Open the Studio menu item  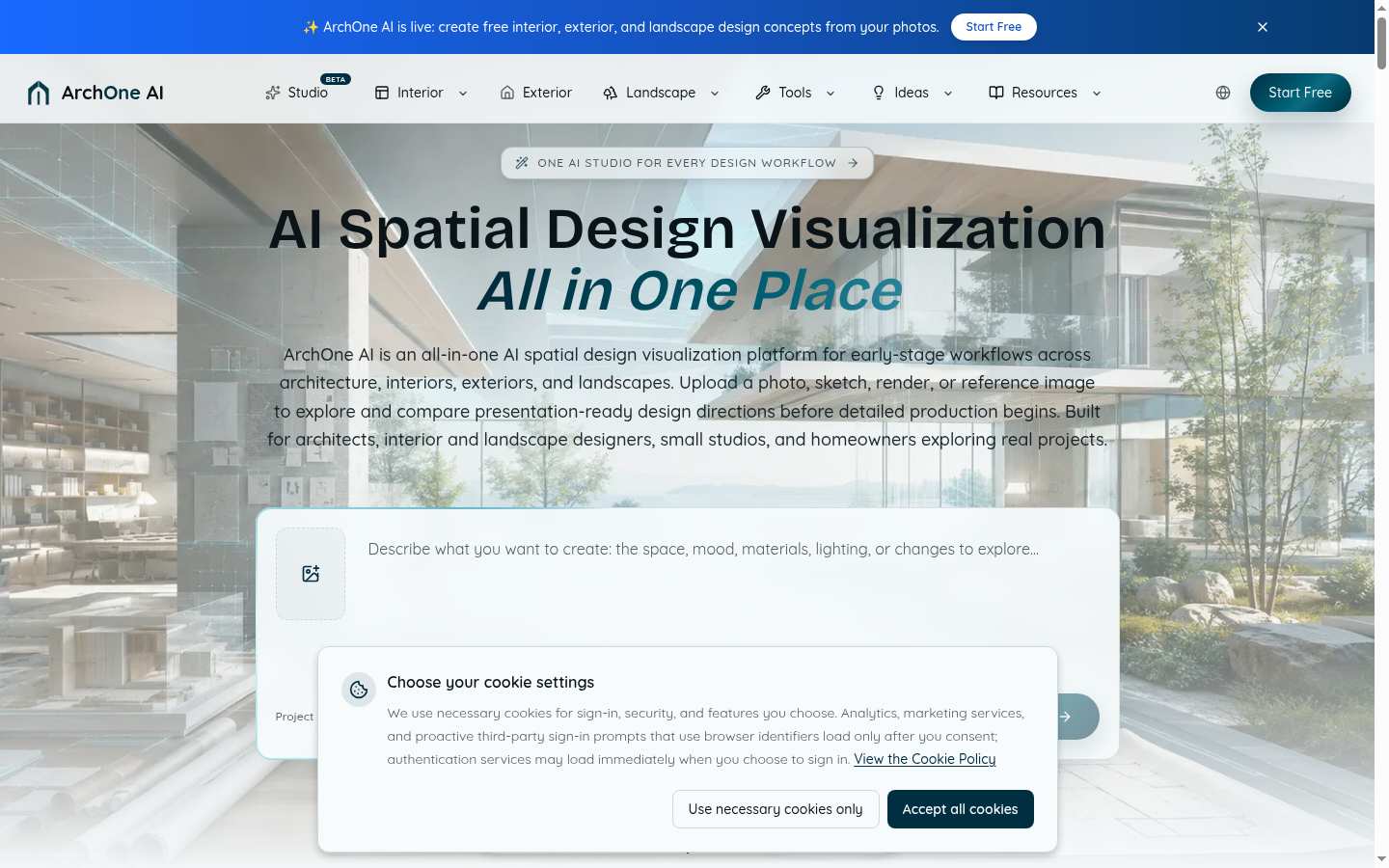click(308, 93)
